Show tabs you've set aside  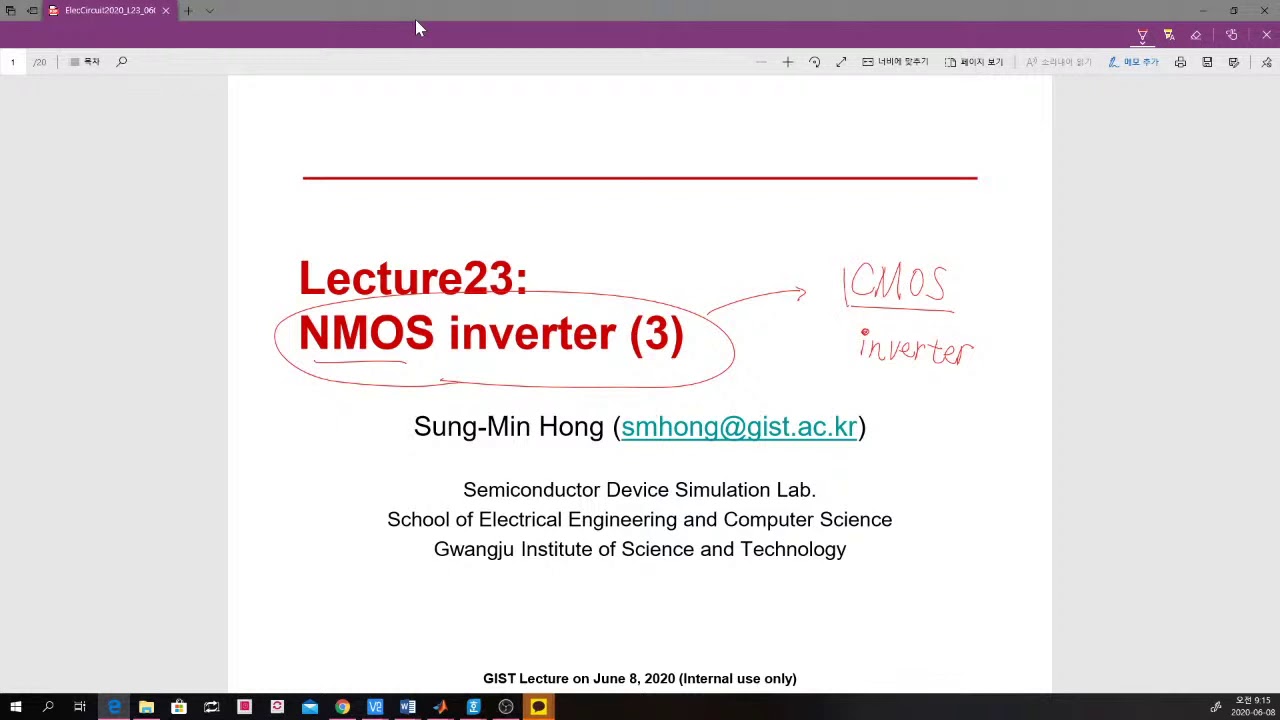tap(10, 10)
